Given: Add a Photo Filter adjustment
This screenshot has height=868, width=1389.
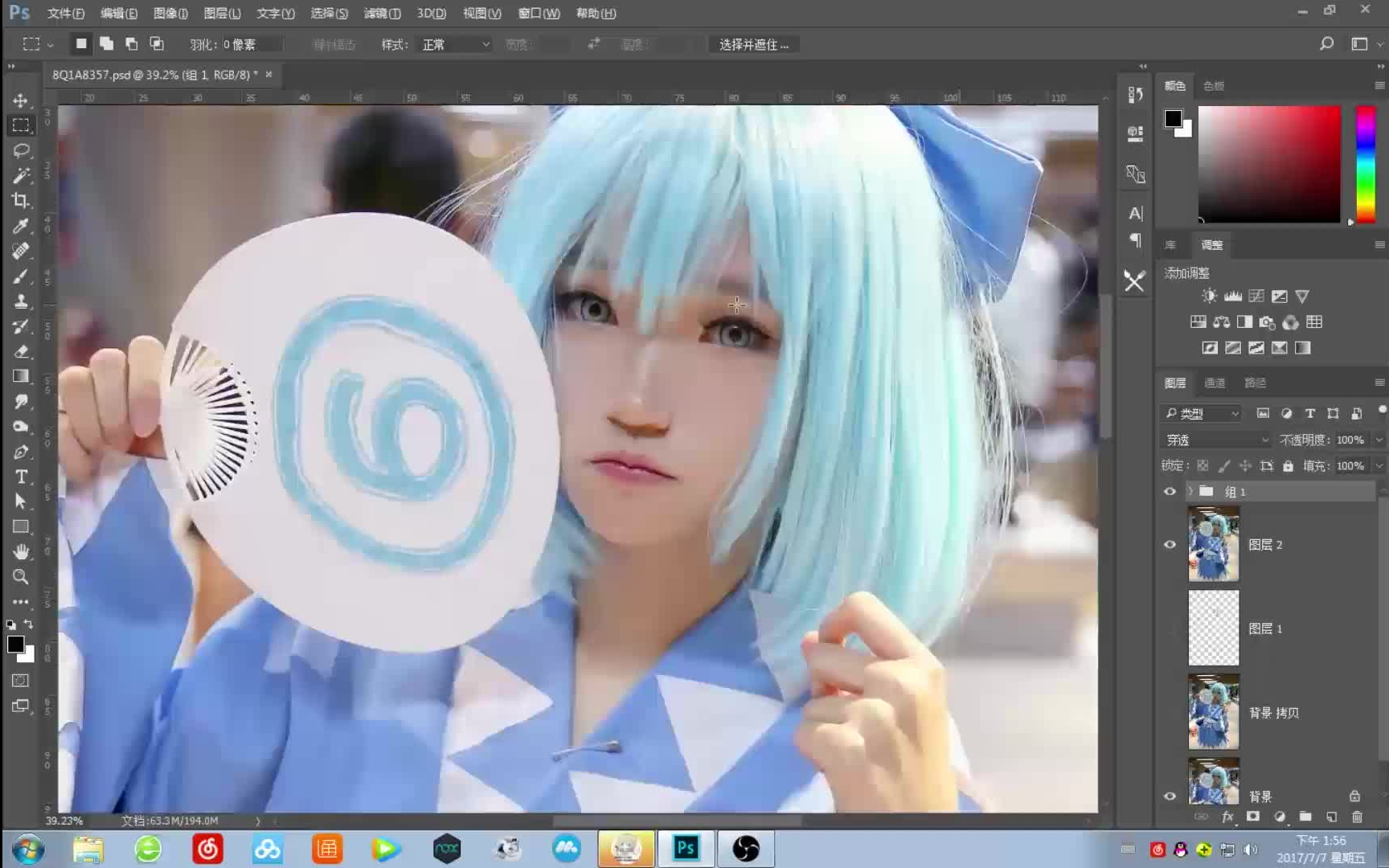Looking at the screenshot, I should coord(1268,322).
